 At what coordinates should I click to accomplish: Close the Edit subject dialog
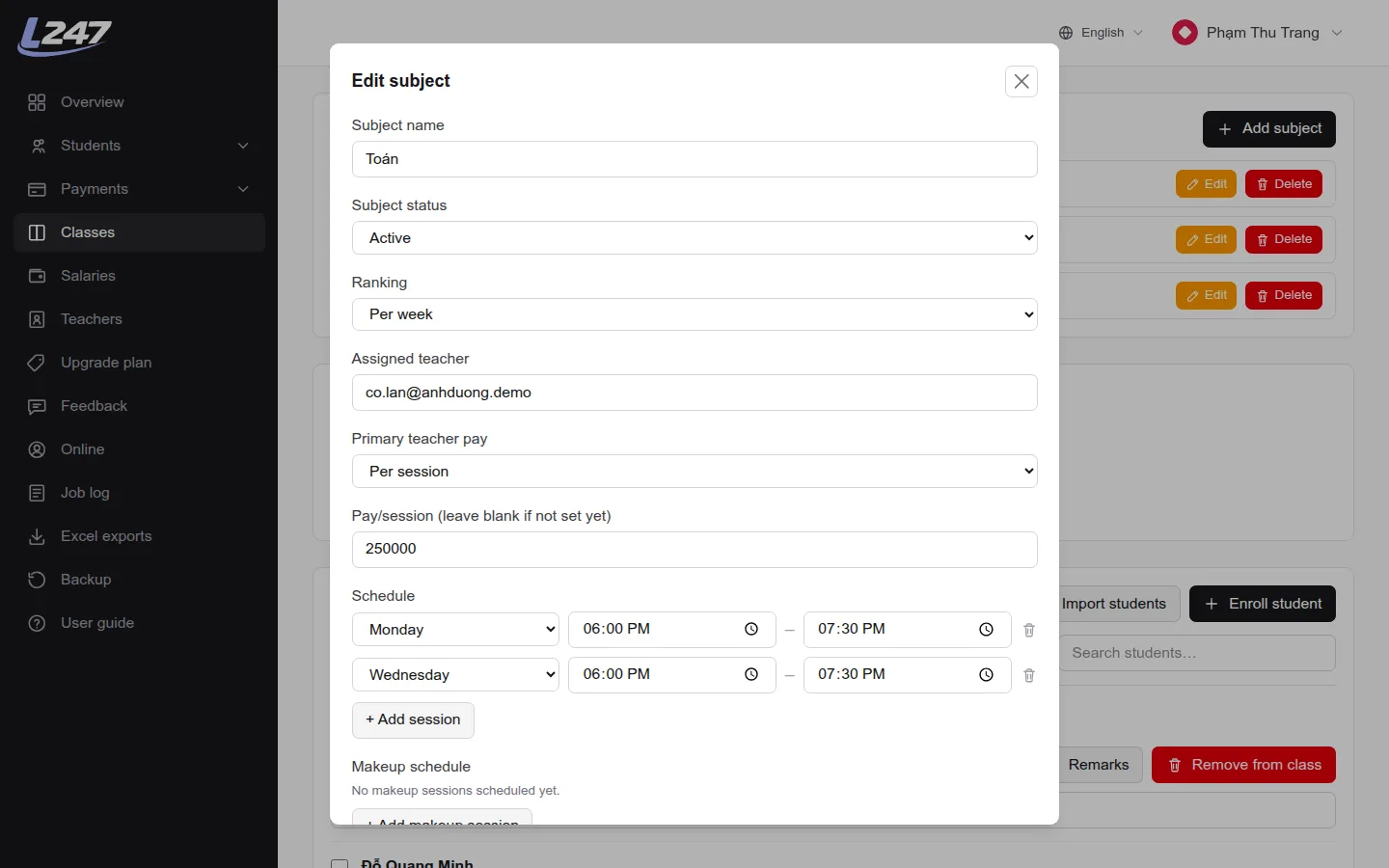pos(1021,81)
